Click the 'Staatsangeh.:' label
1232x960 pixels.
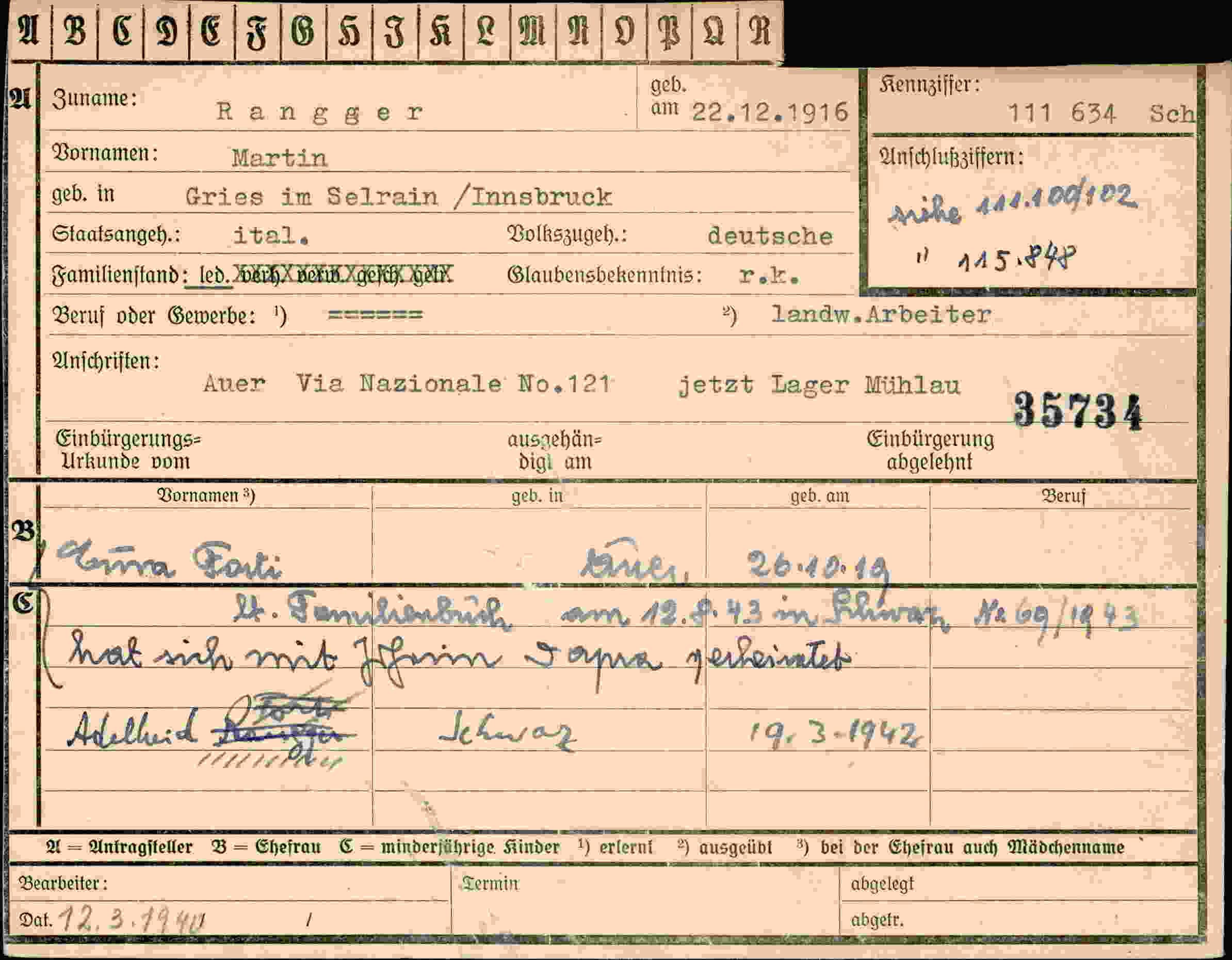click(116, 234)
